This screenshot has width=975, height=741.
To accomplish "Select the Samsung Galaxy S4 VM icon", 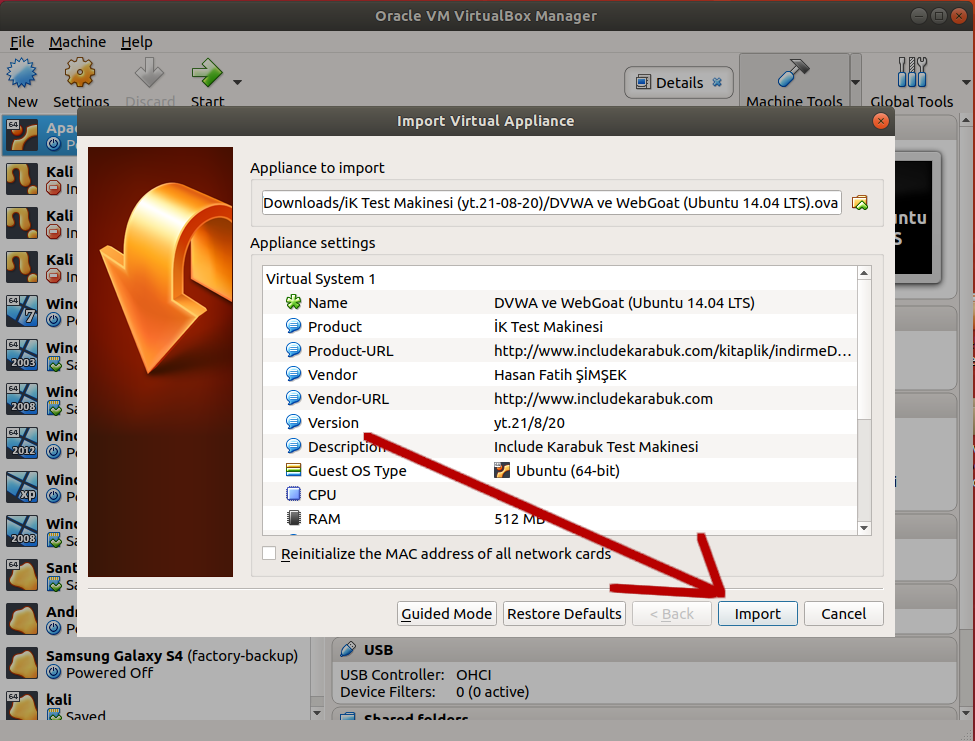I will click(22, 663).
